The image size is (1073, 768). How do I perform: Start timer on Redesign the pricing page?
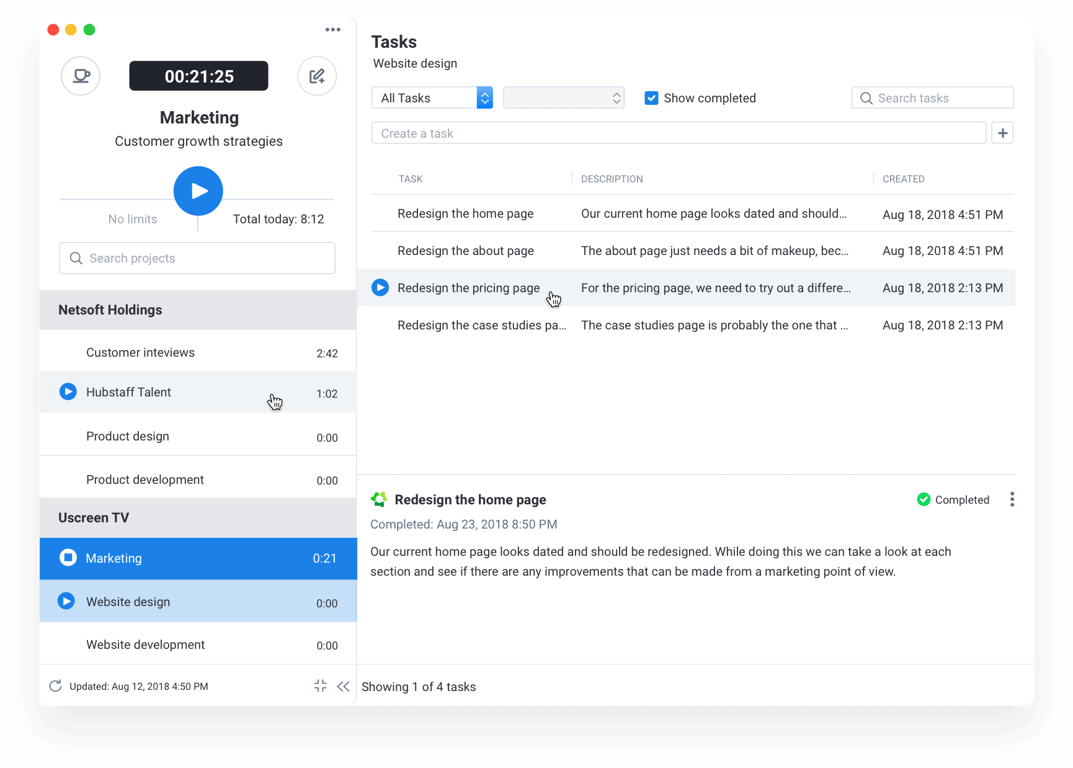[x=380, y=287]
